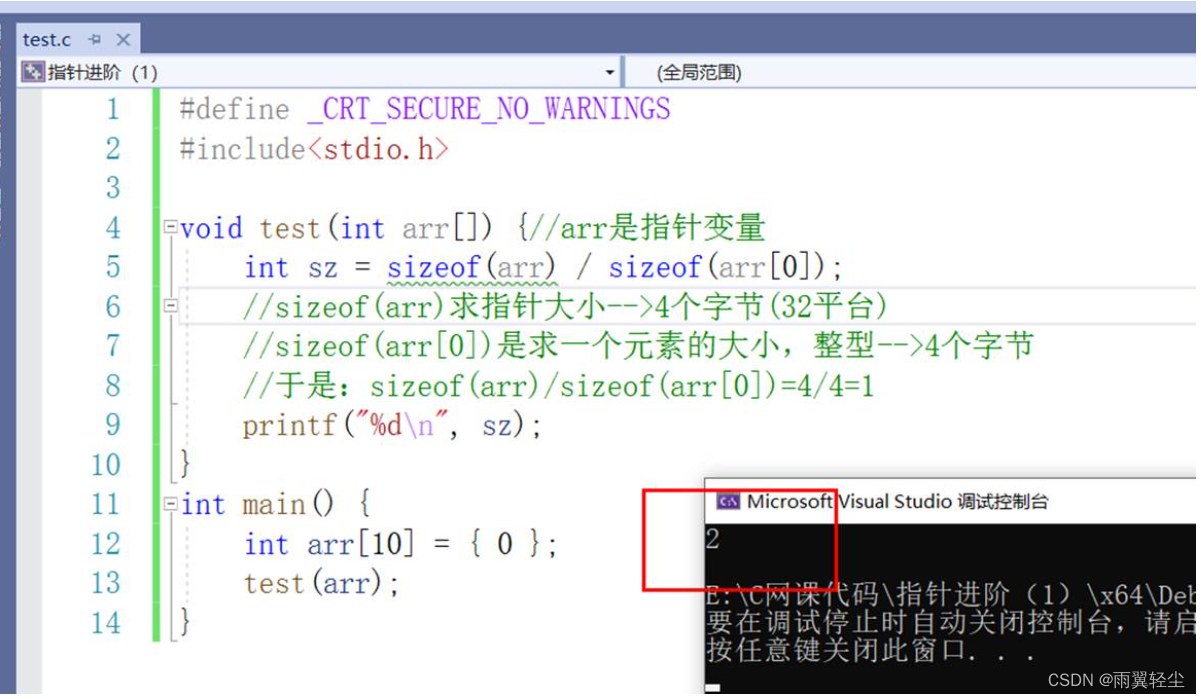The width and height of the screenshot is (1201, 699).
Task: Click void test(int arr[]) signature
Action: tap(337, 228)
